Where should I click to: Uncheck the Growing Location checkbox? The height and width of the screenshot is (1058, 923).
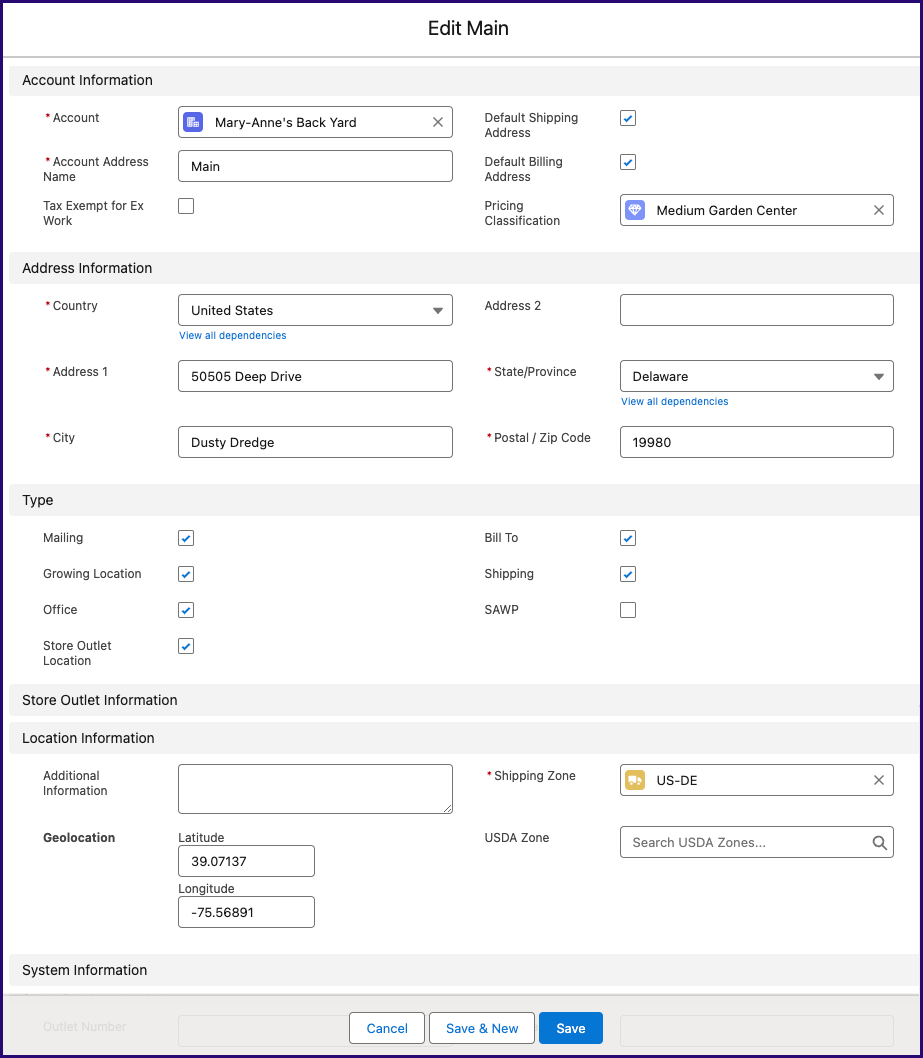[x=186, y=574]
